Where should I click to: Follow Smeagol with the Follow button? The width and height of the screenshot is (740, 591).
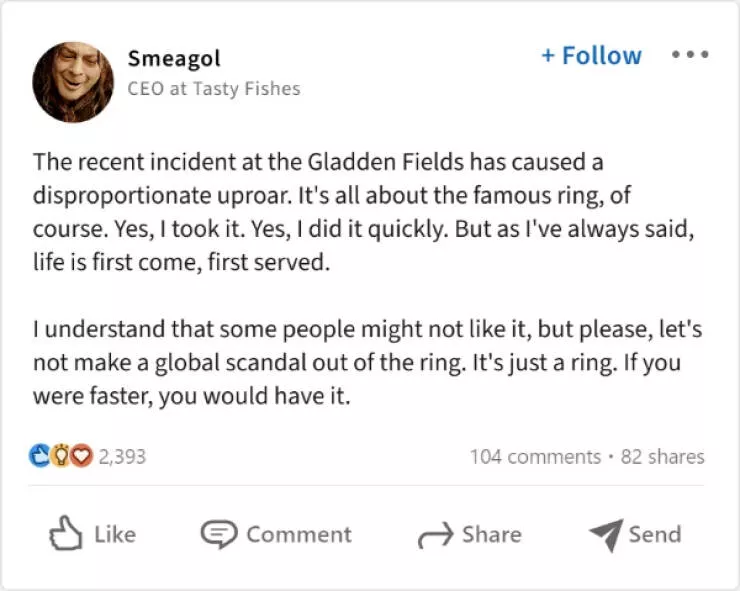click(591, 55)
